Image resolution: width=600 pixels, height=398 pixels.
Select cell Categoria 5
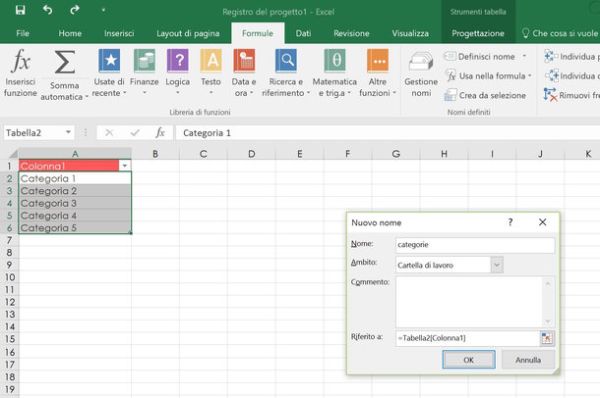pyautogui.click(x=75, y=227)
